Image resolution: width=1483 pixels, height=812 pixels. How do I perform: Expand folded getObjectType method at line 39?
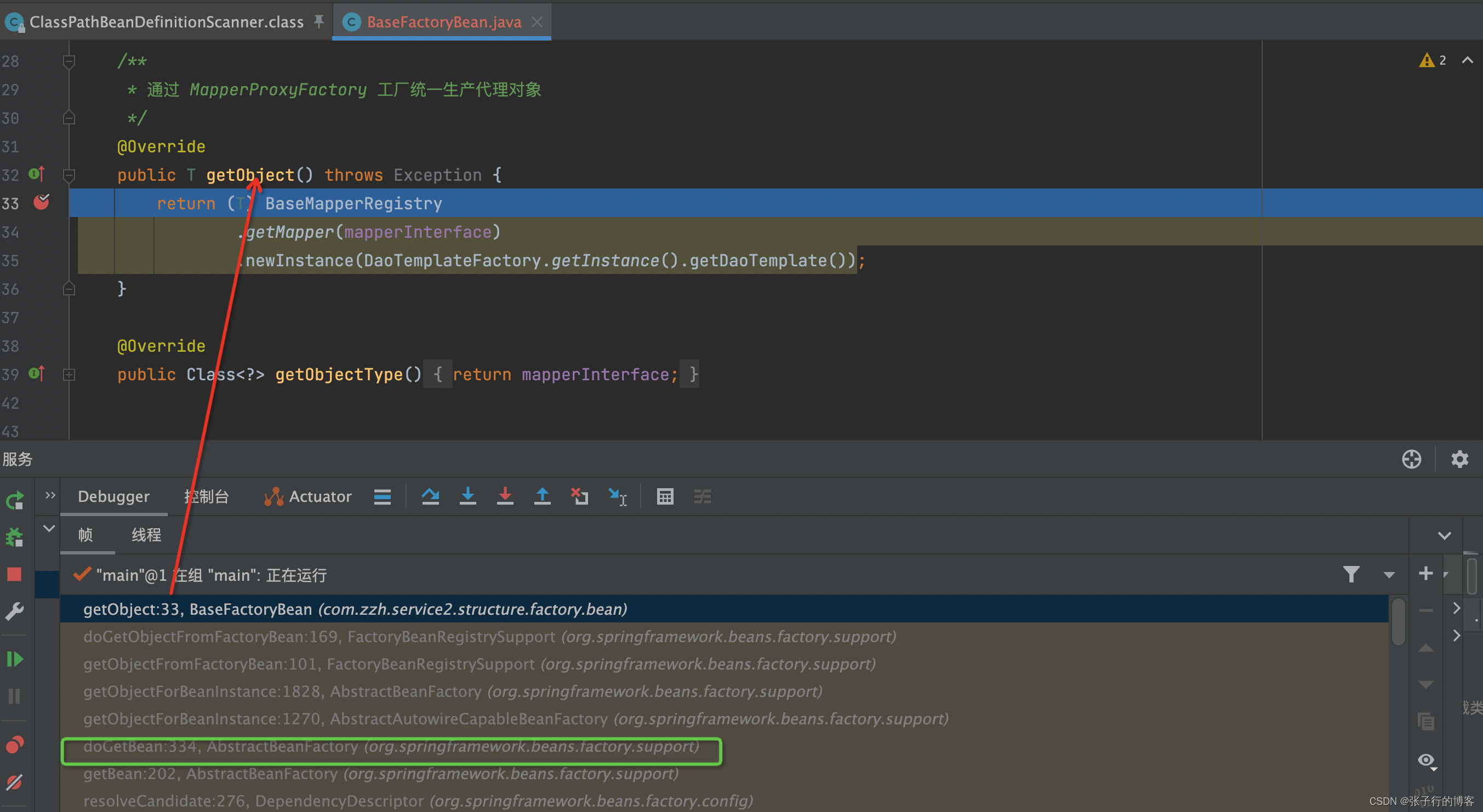pos(69,375)
